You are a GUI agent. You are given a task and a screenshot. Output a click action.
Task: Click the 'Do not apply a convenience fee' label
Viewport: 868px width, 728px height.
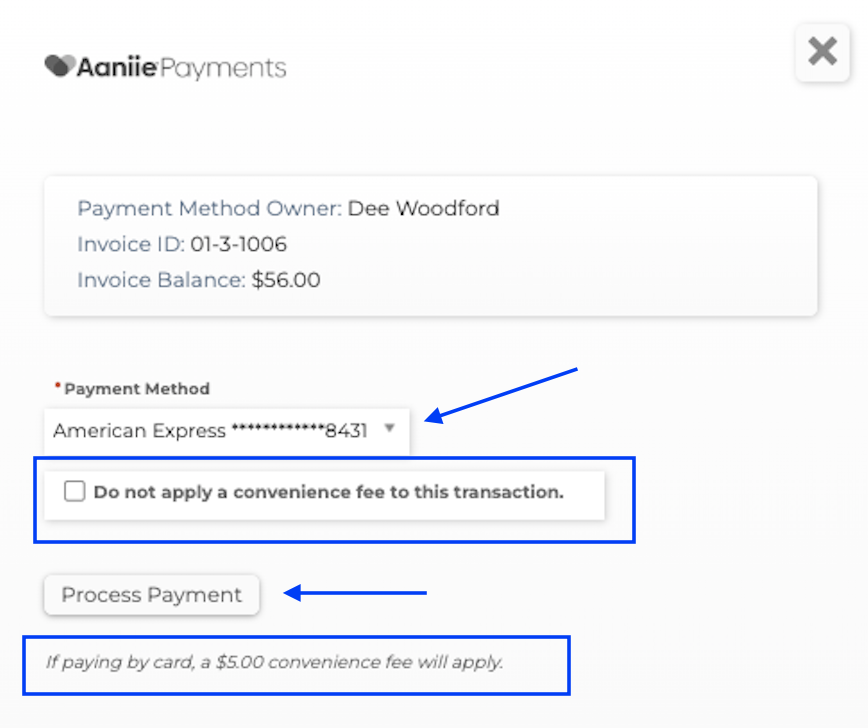tap(328, 492)
